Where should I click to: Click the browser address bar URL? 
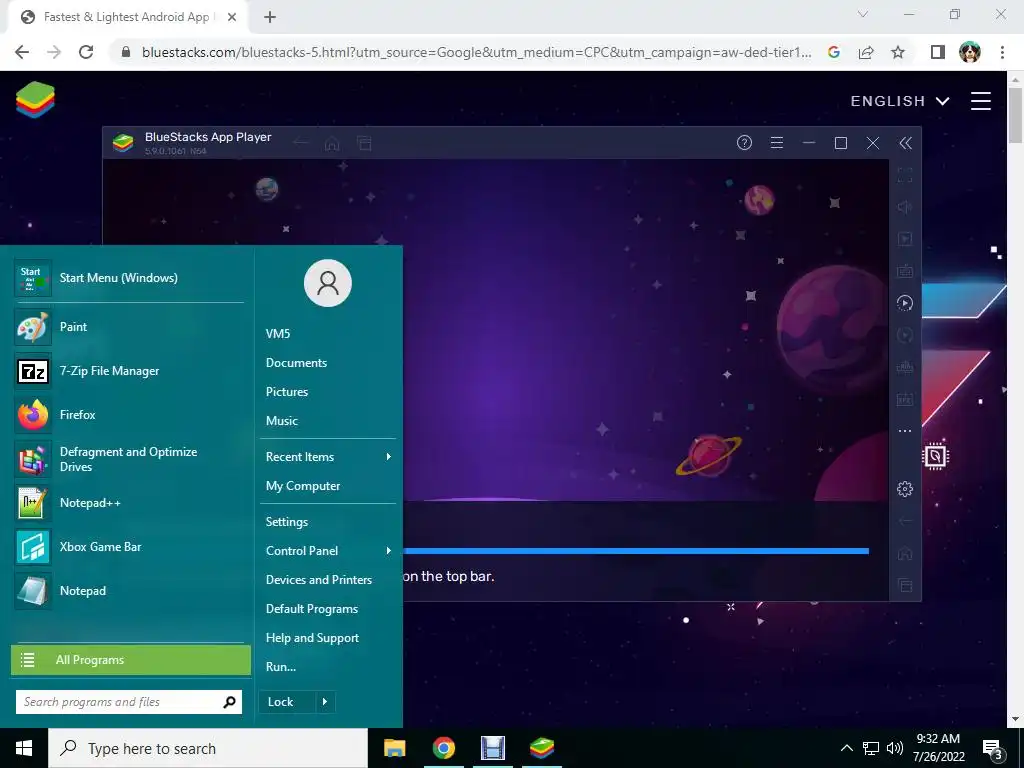pyautogui.click(x=477, y=52)
